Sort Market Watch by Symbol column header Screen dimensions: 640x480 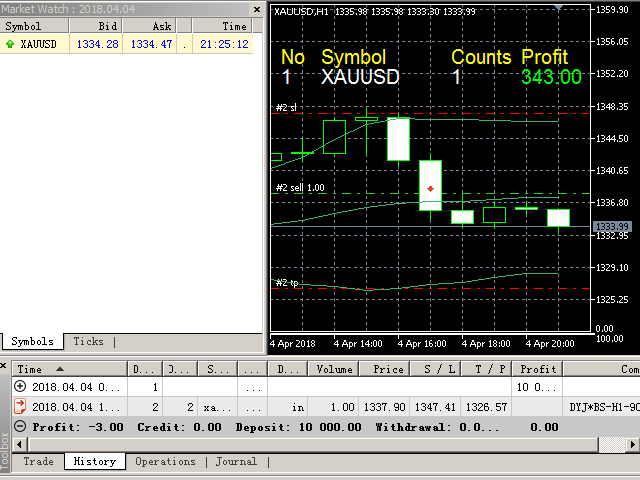(x=34, y=26)
